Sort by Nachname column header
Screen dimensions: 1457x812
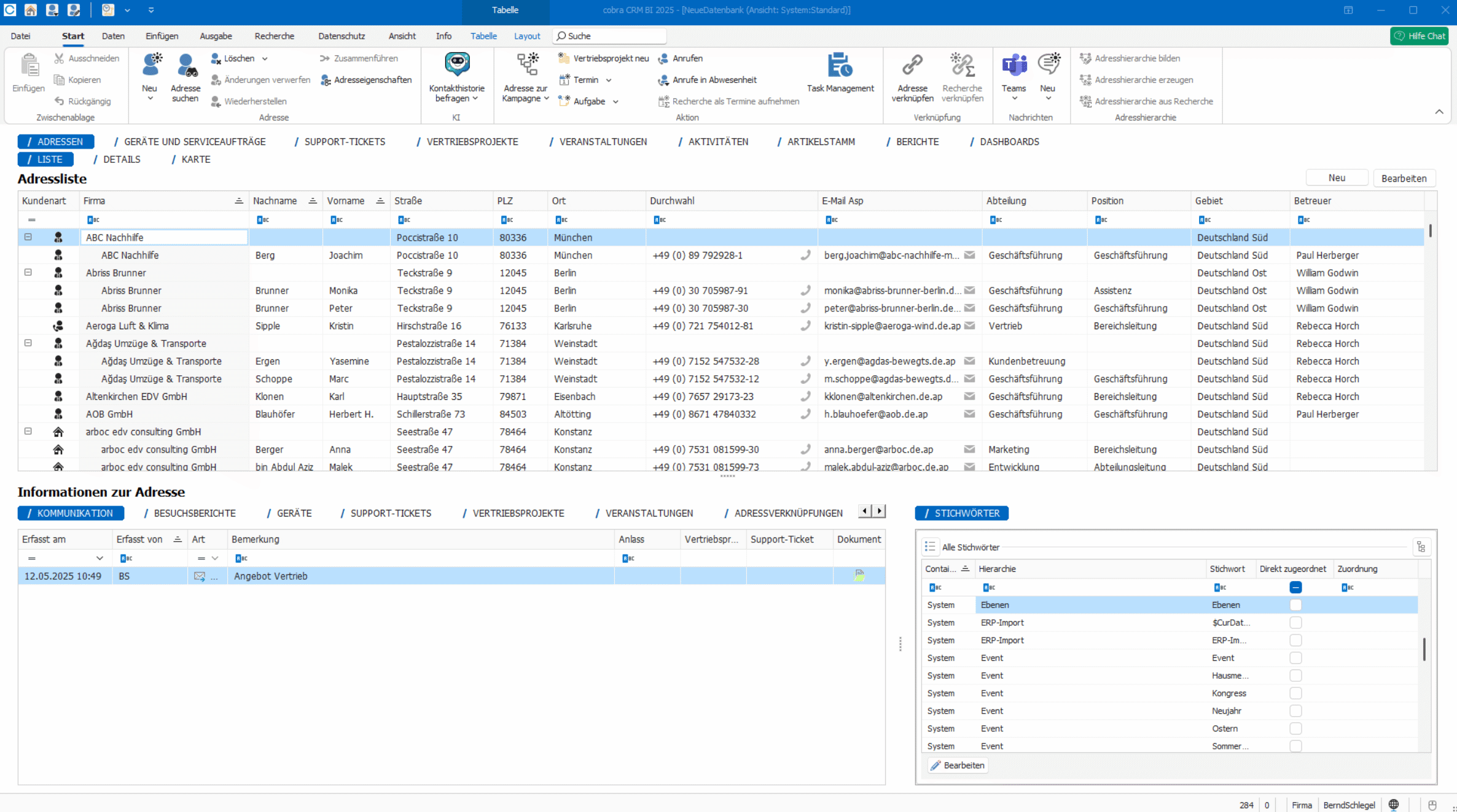285,201
